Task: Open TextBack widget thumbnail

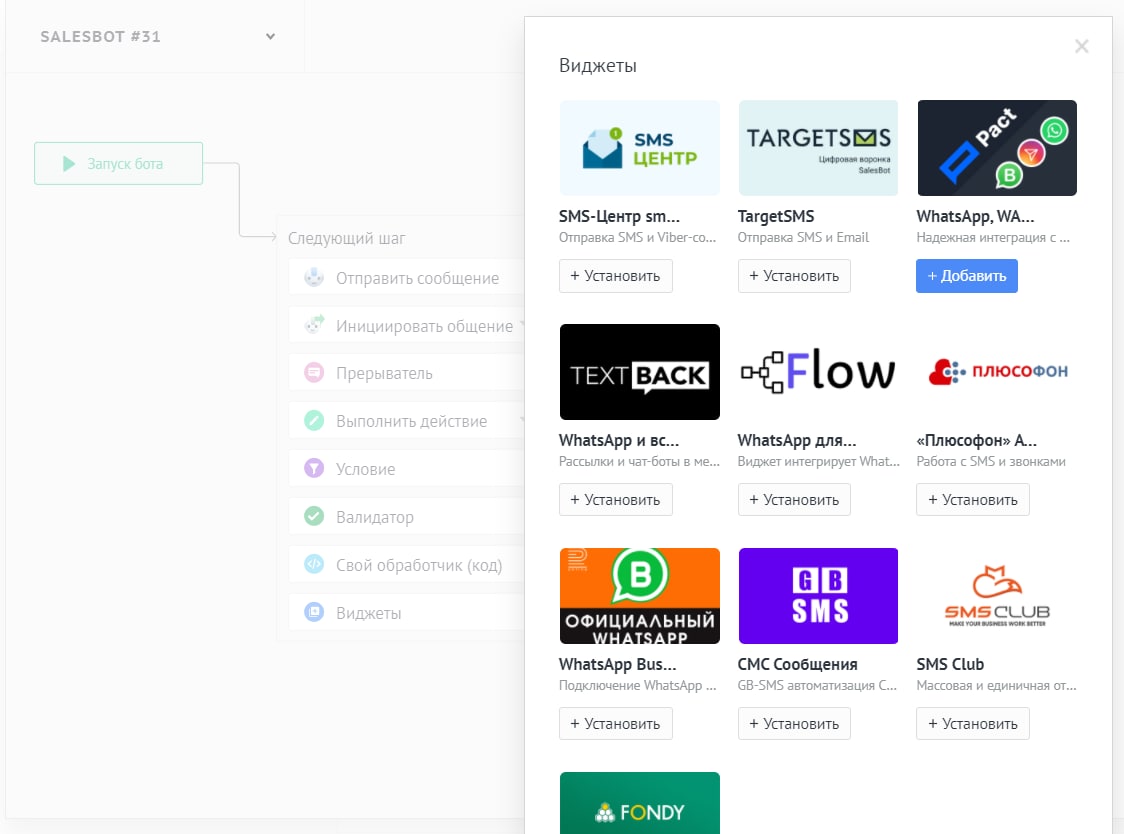Action: (x=639, y=371)
